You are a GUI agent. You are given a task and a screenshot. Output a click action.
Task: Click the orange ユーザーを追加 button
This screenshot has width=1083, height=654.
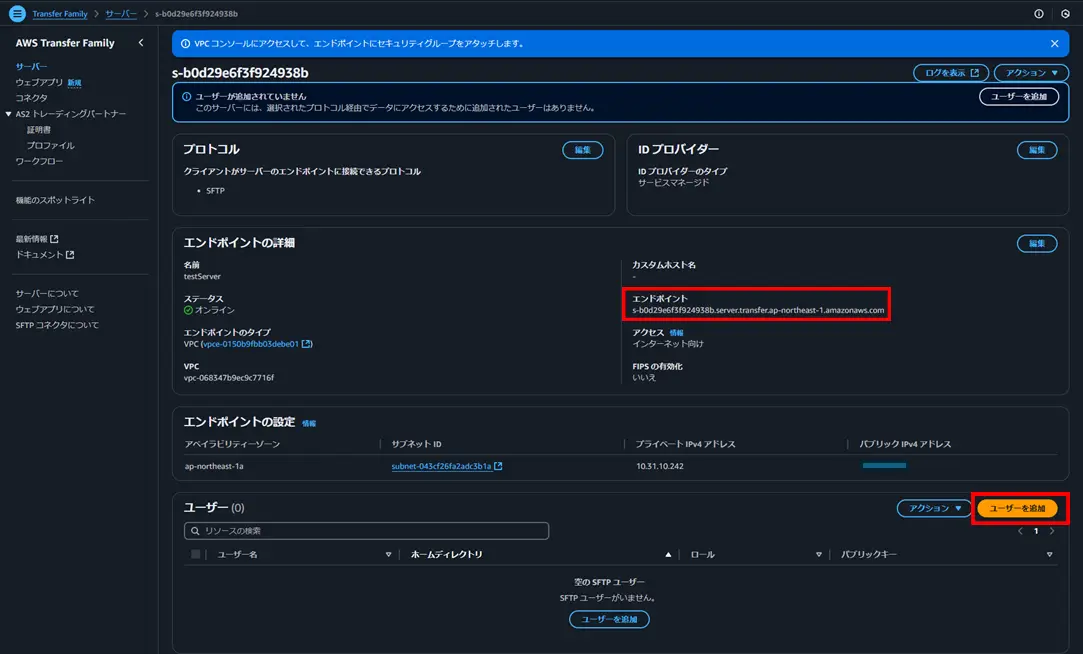pyautogui.click(x=1017, y=508)
